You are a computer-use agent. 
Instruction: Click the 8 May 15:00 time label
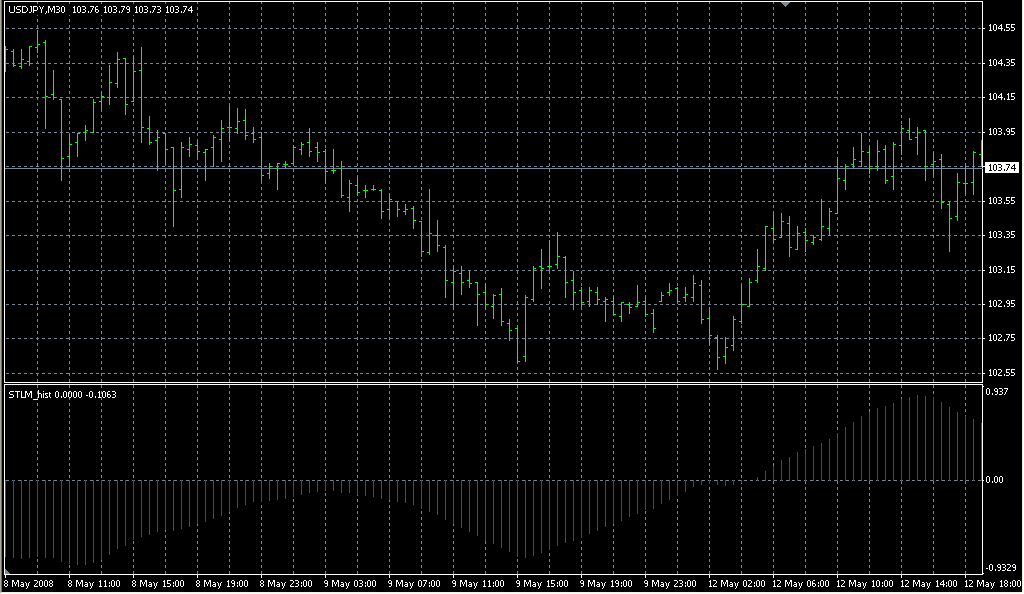(158, 584)
